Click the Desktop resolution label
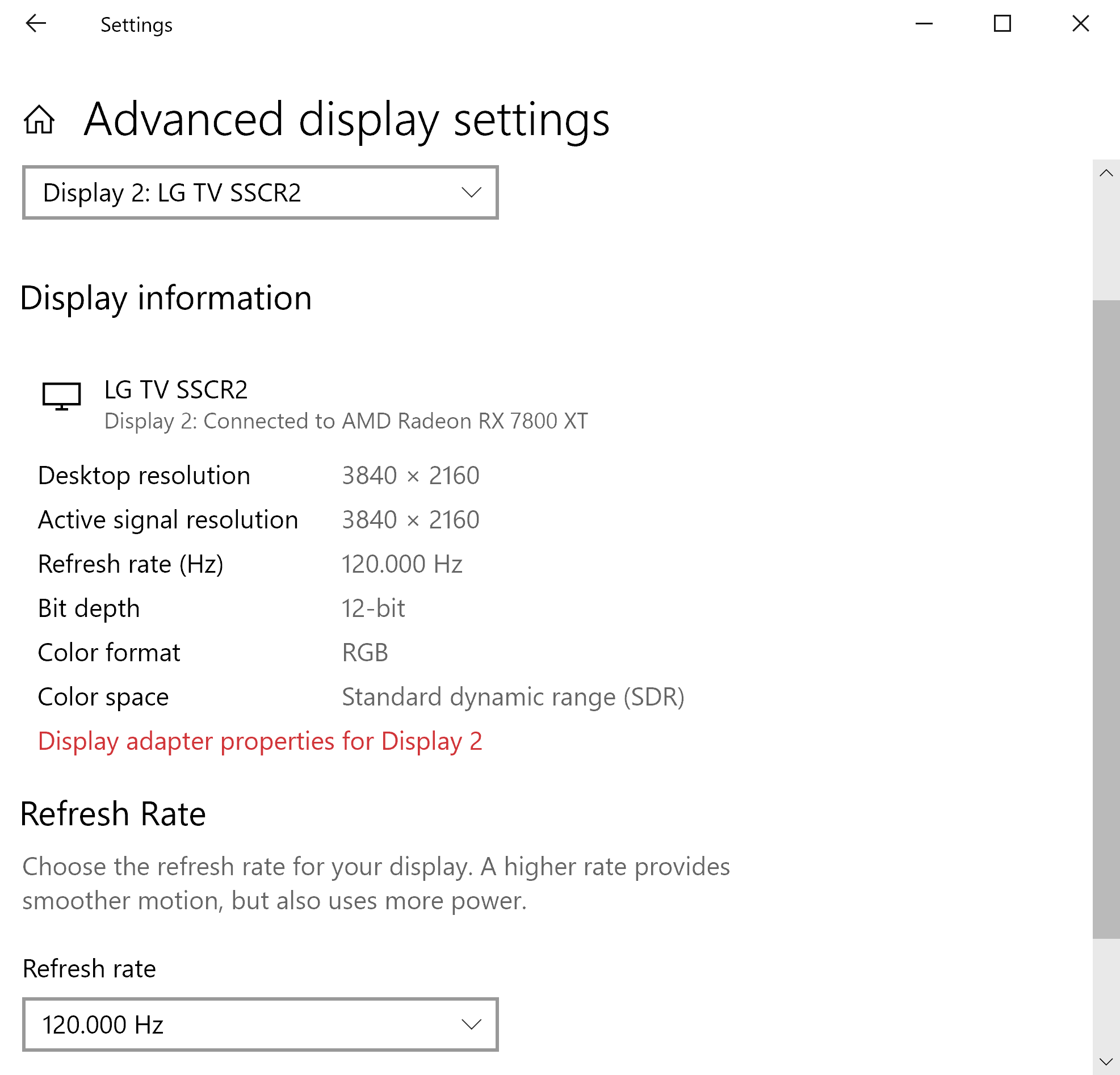 (144, 476)
